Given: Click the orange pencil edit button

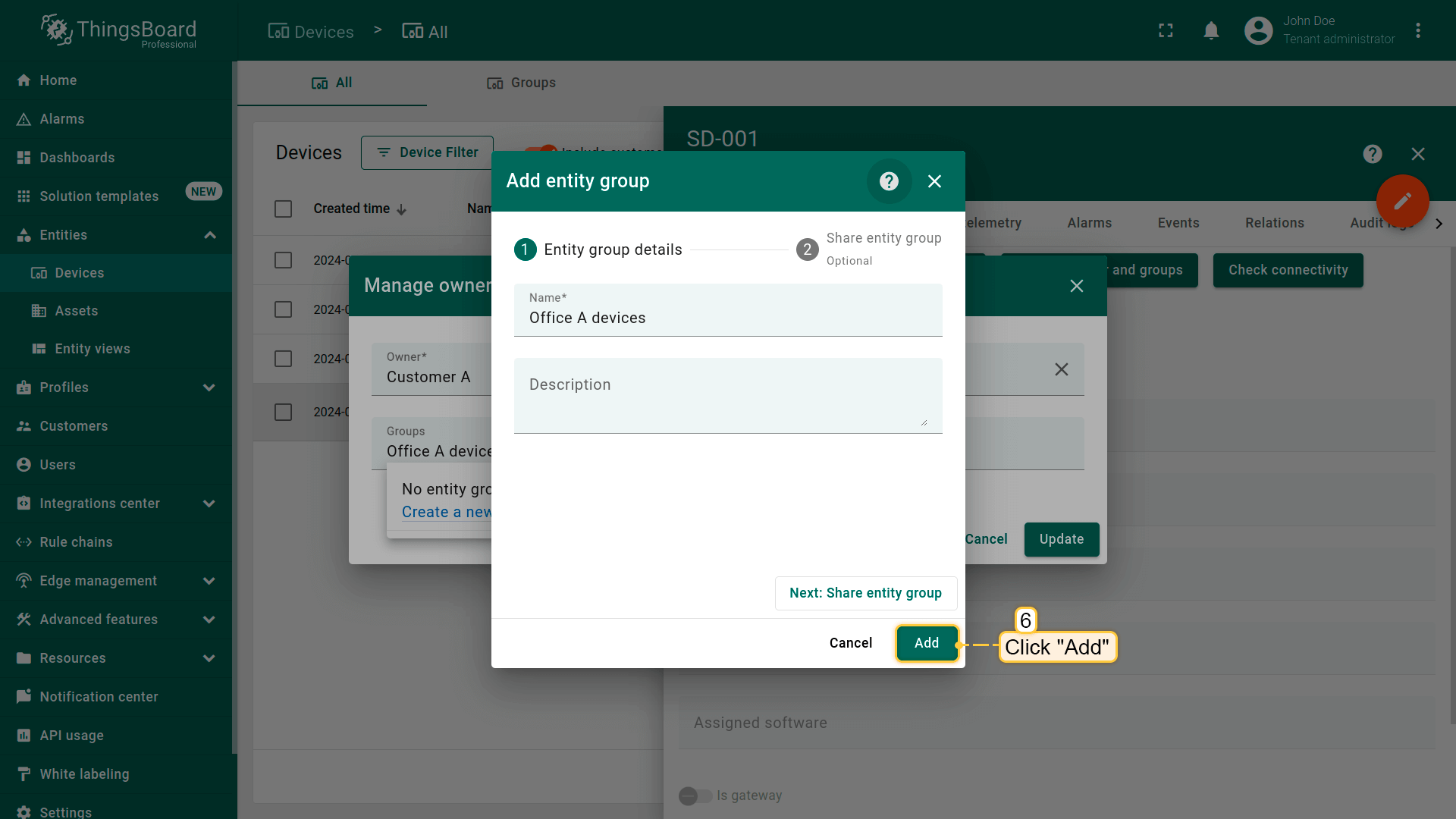Looking at the screenshot, I should [1402, 201].
